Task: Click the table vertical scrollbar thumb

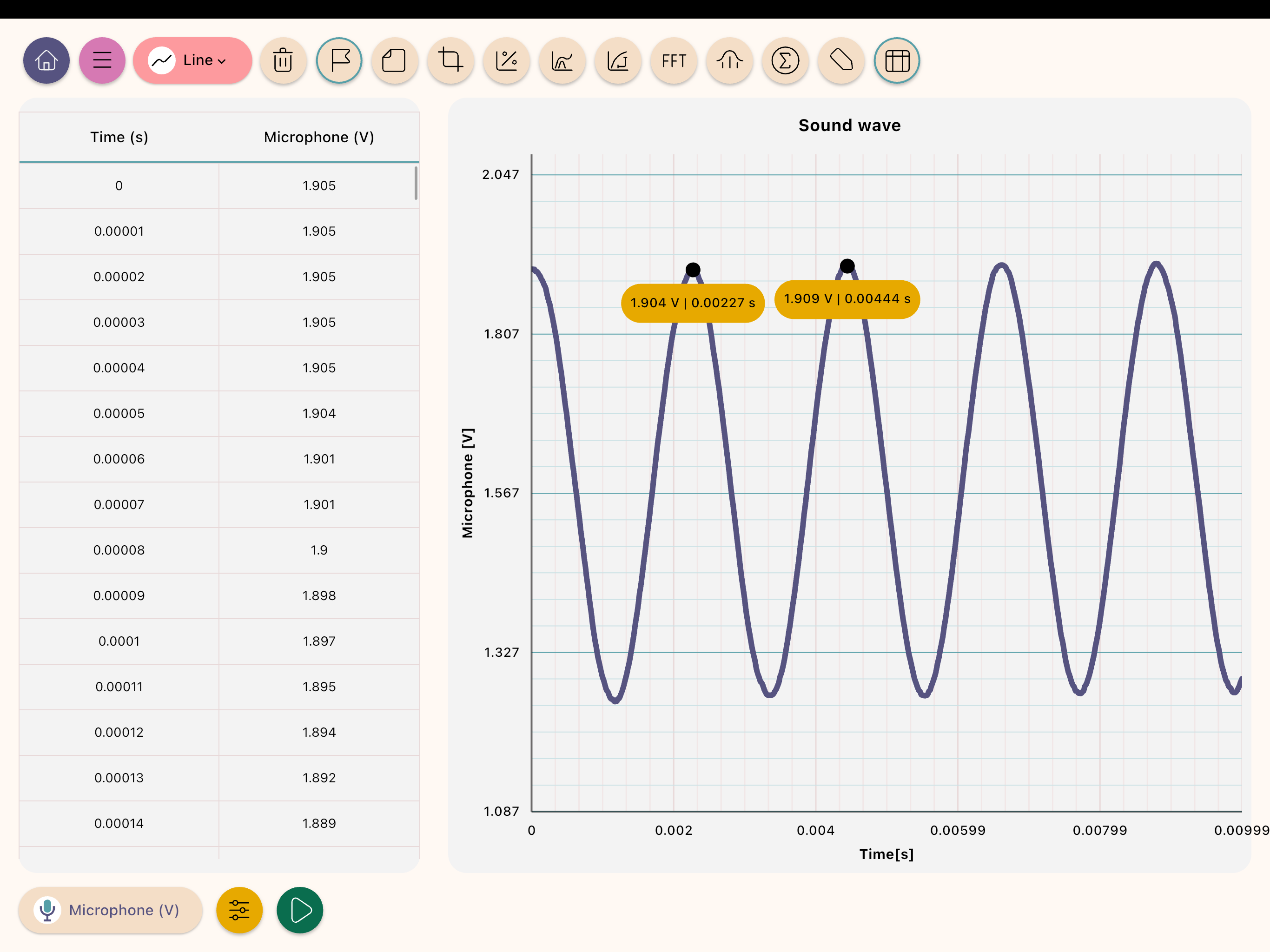Action: tap(416, 183)
